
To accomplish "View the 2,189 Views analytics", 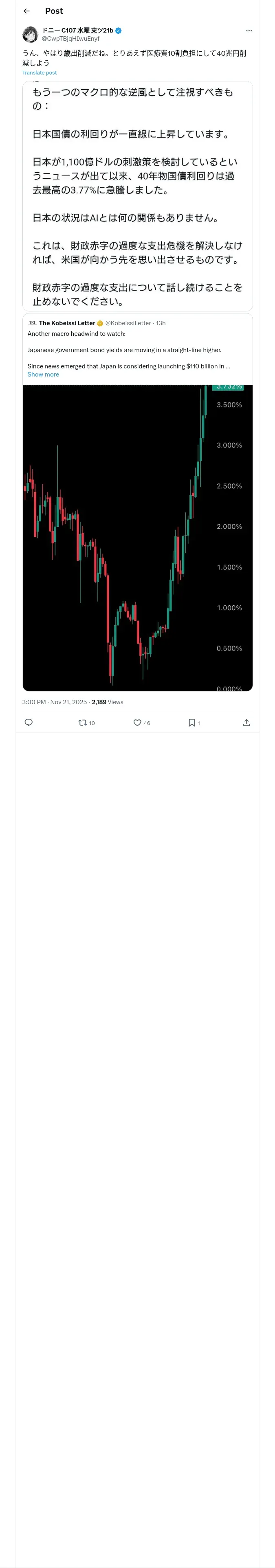I will (107, 702).
